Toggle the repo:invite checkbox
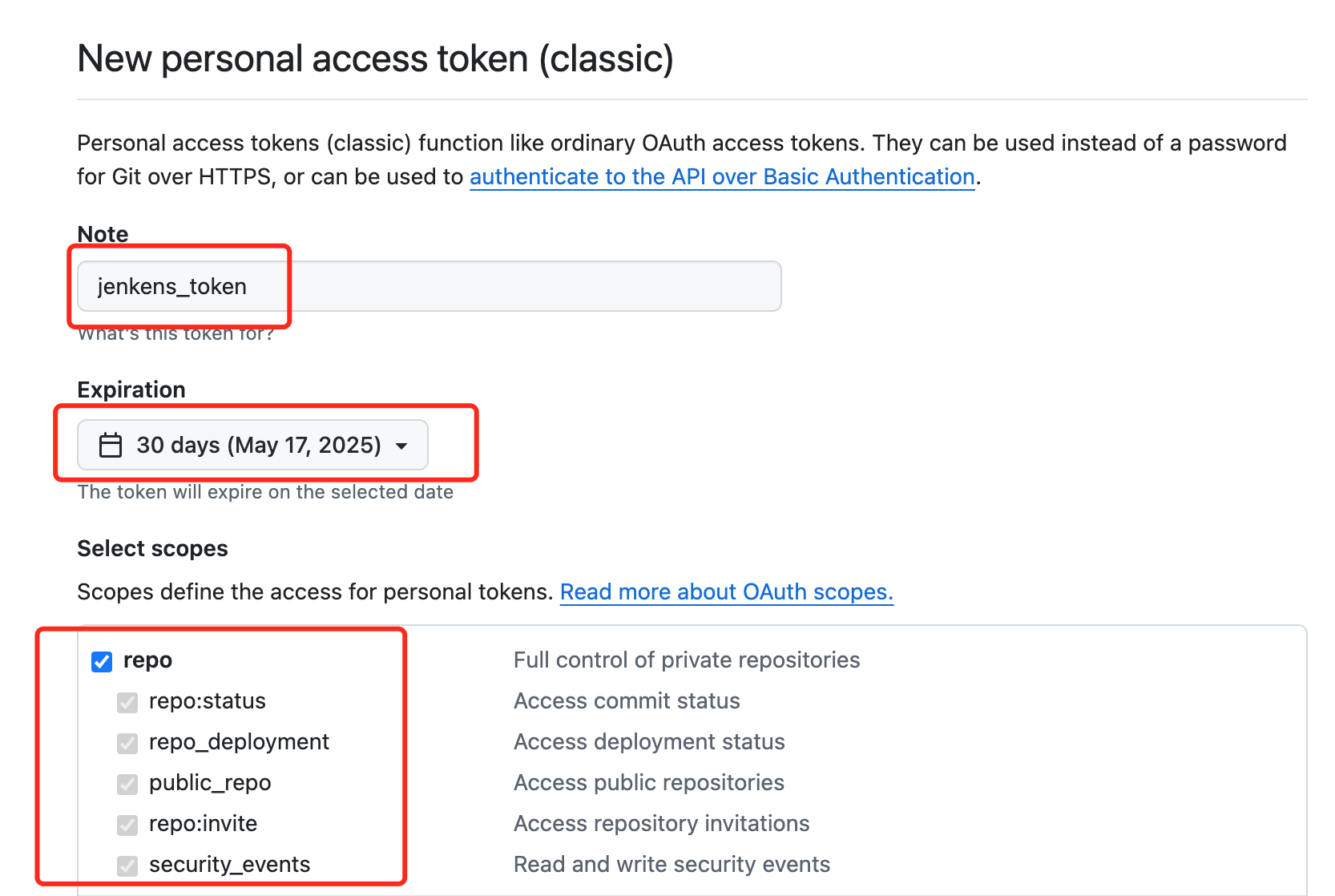The width and height of the screenshot is (1335, 896). tap(127, 825)
